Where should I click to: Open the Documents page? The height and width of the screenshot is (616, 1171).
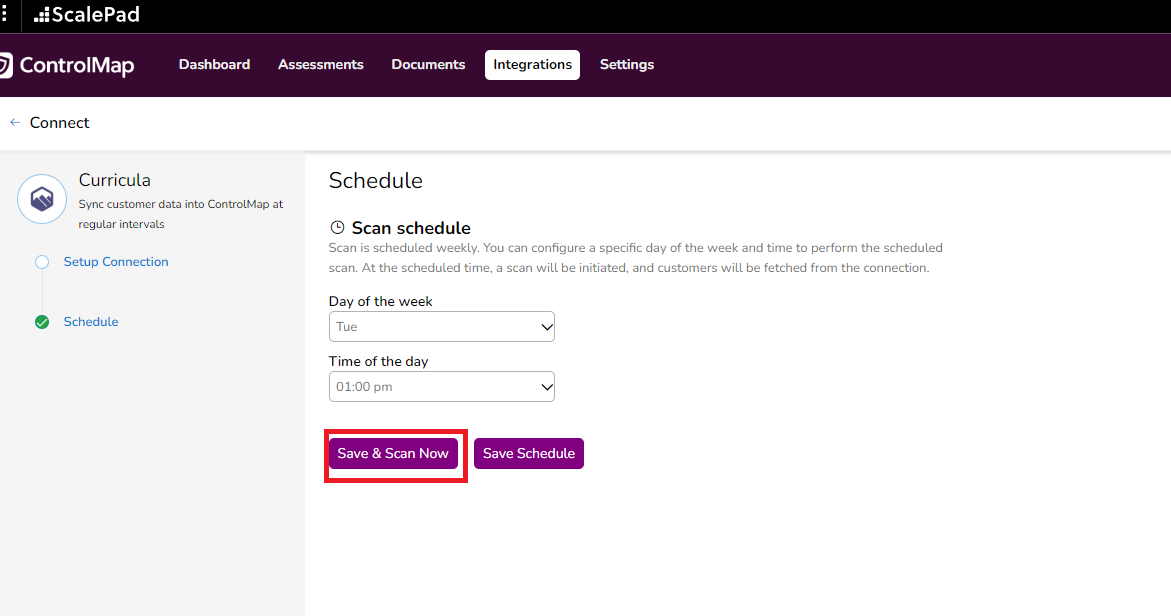point(427,64)
